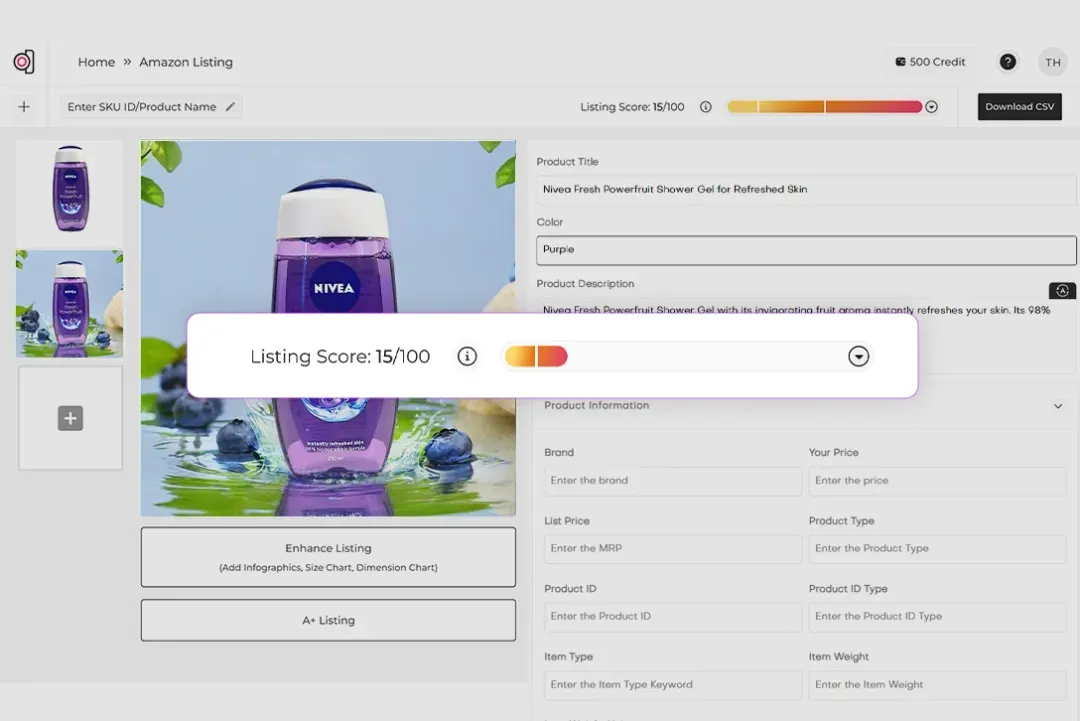Screen dimensions: 1080x721
Task: Click the Enter the Product ID Type field
Action: click(937, 616)
